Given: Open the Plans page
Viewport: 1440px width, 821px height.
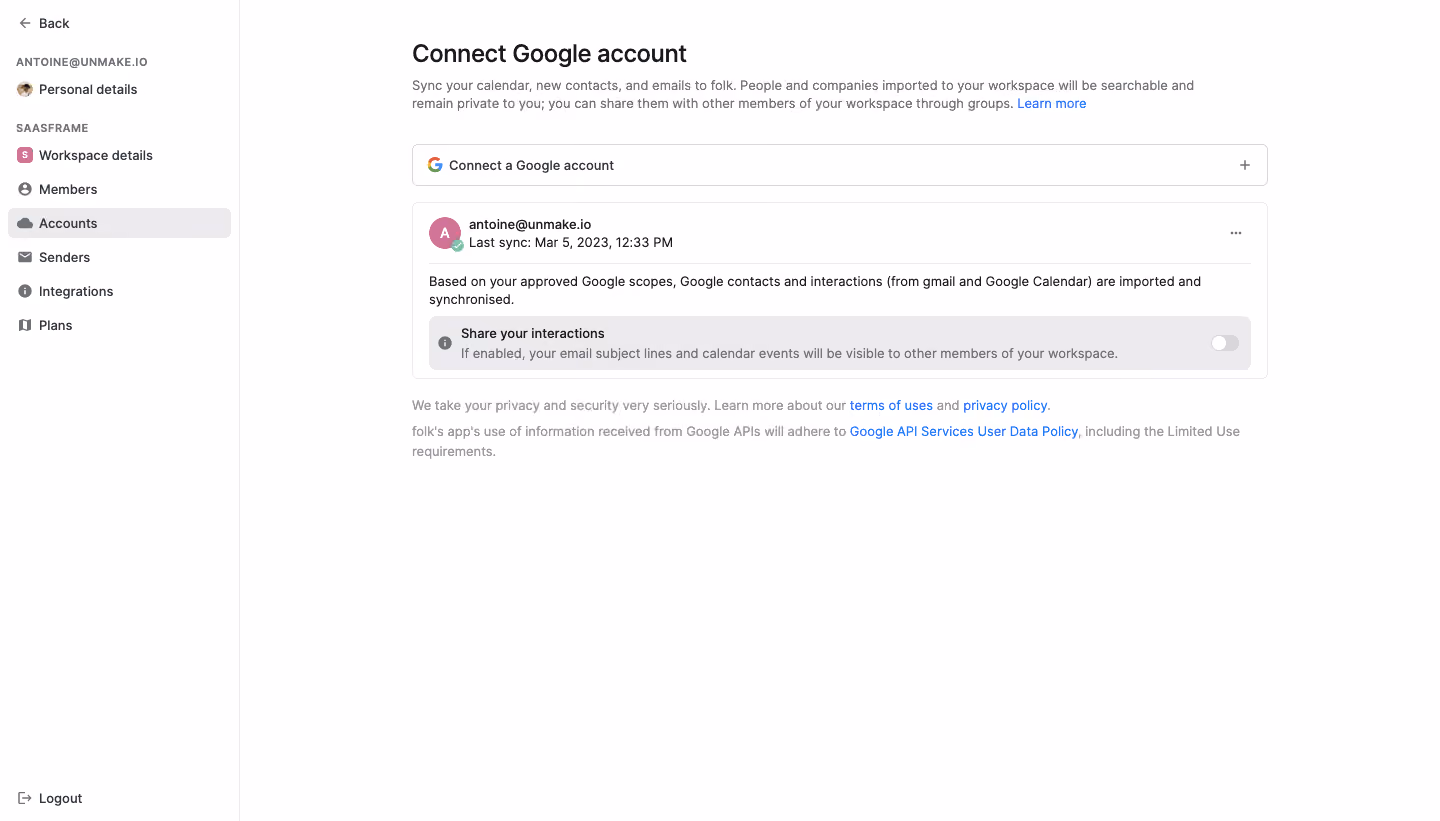Looking at the screenshot, I should pos(119,325).
